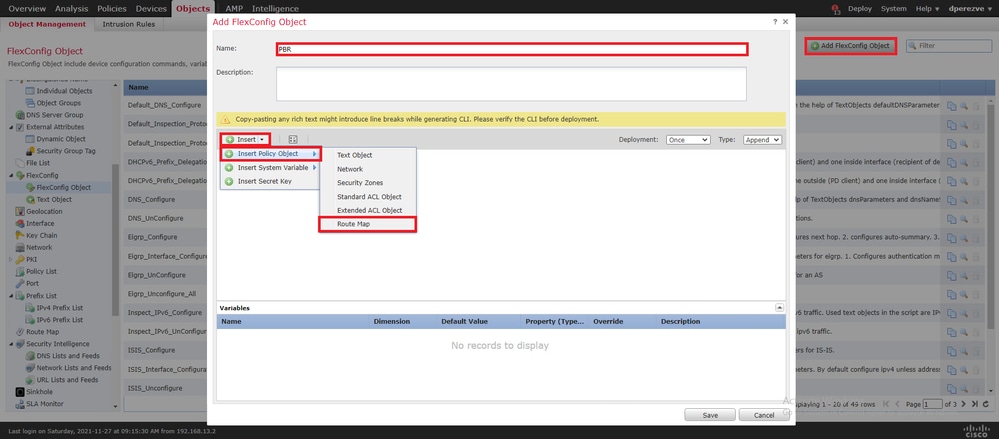Switch to the Intelligence tab

(x=275, y=8)
